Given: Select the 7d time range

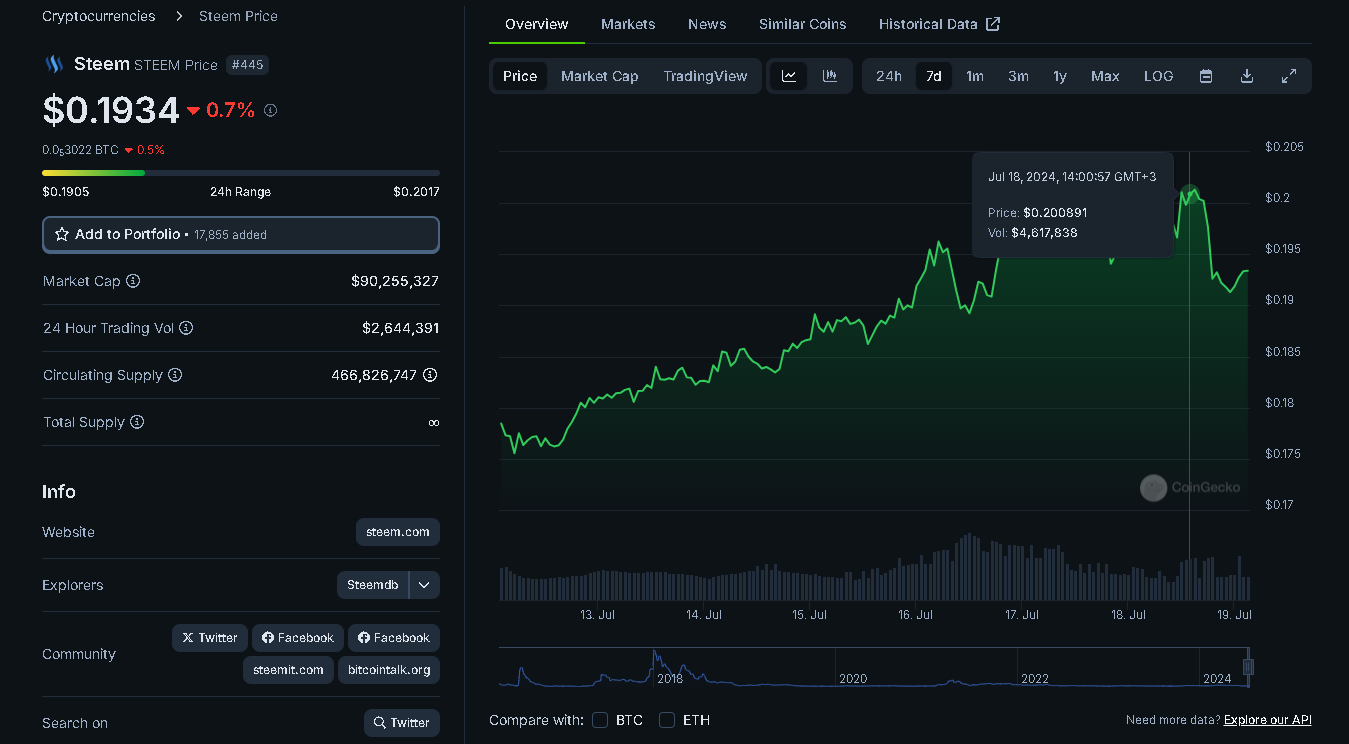Looking at the screenshot, I should pyautogui.click(x=934, y=76).
